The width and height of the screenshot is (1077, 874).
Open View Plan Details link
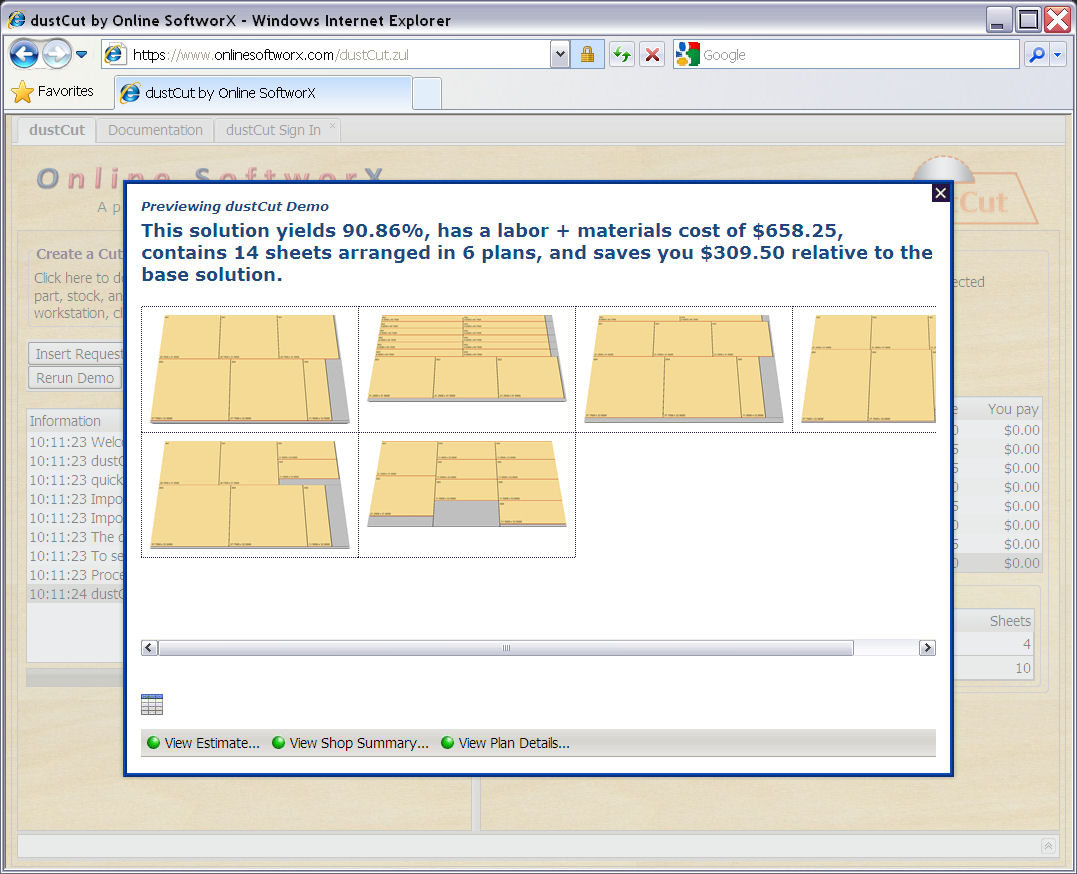tap(514, 743)
